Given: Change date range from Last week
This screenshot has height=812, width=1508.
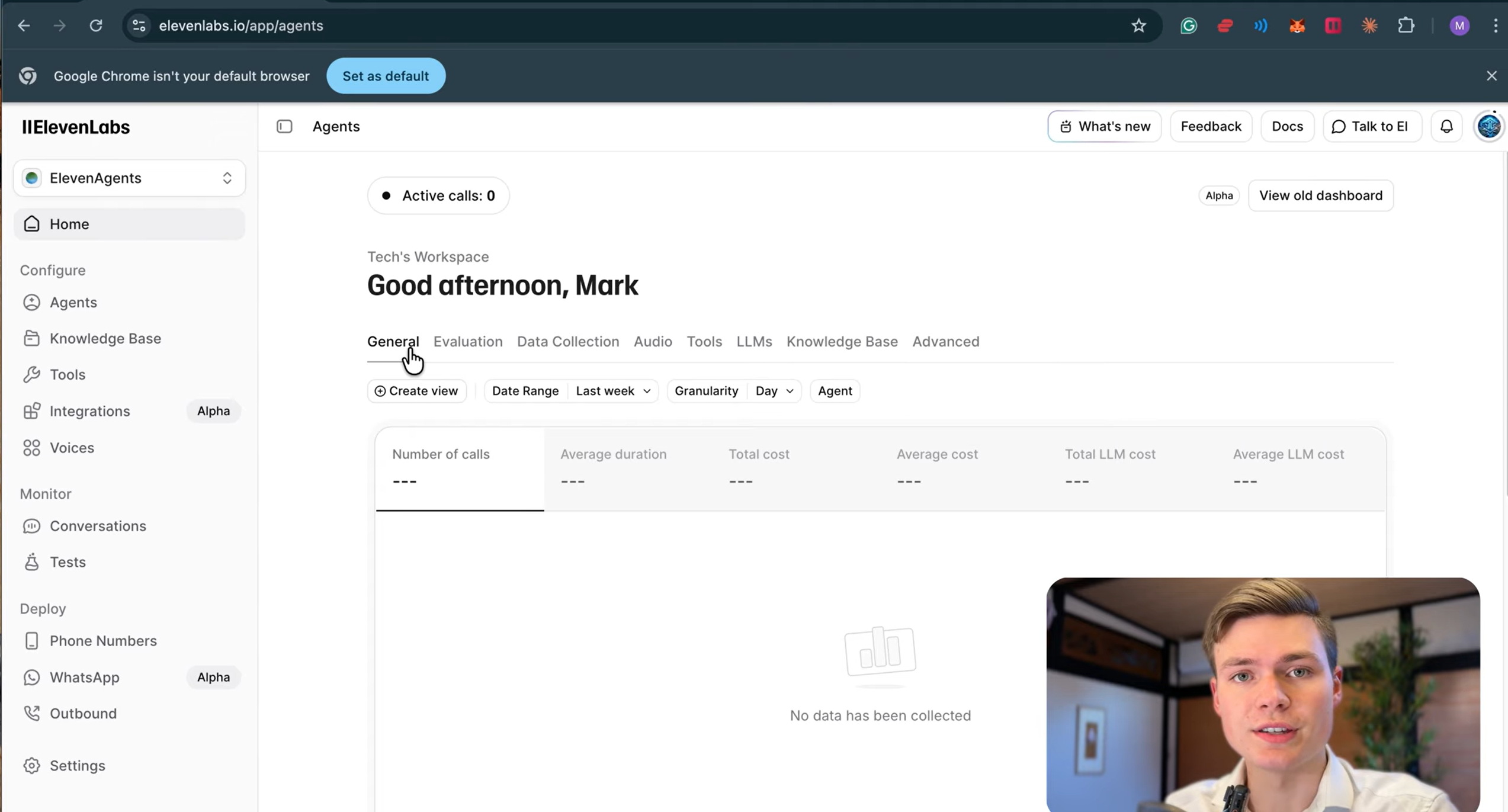Looking at the screenshot, I should [x=612, y=390].
